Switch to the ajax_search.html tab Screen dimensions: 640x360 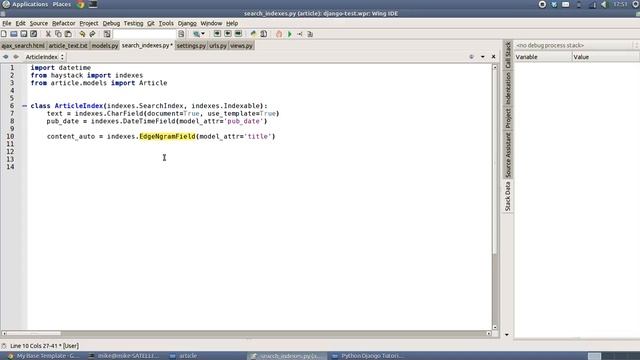pyautogui.click(x=23, y=46)
